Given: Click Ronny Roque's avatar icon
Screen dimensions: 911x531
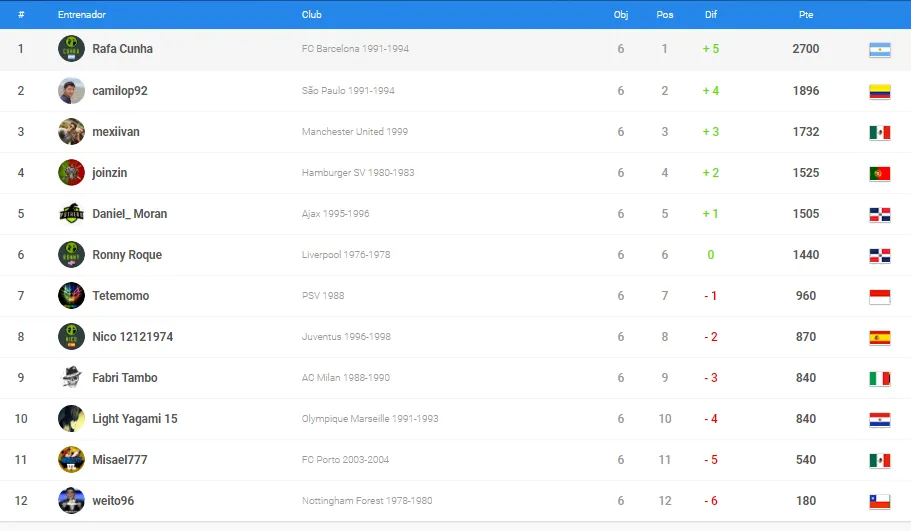Looking at the screenshot, I should 71,254.
